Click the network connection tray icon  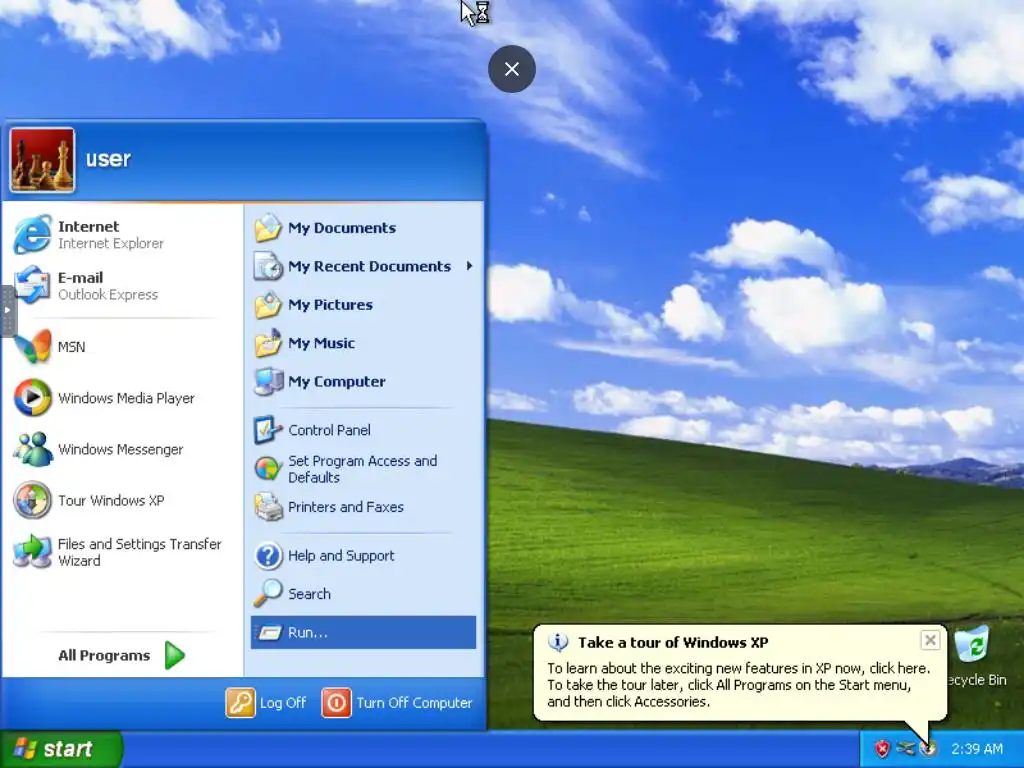tap(905, 748)
